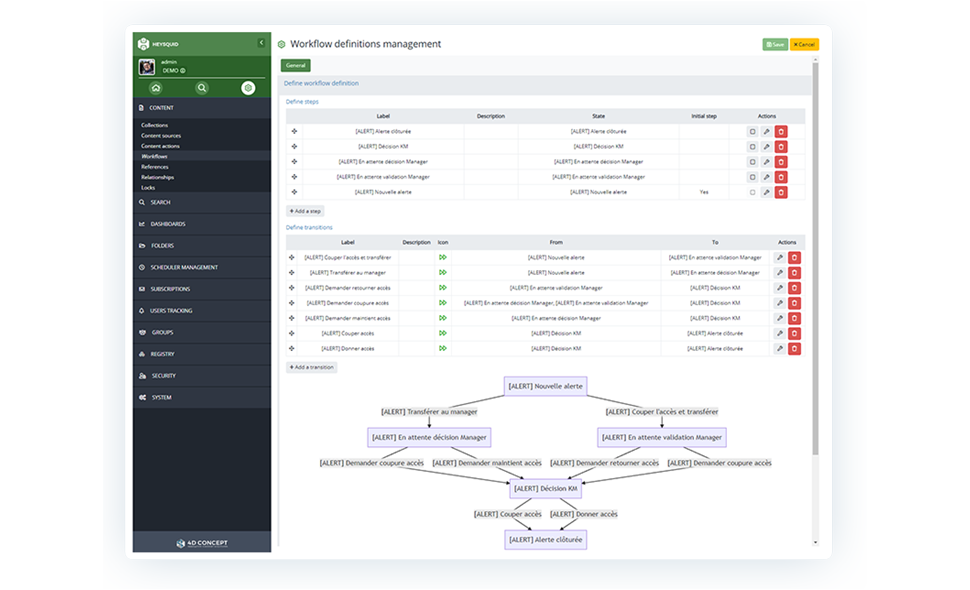Expand the DASHBOARDS sidebar section
Screen dimensions: 970x590
click(x=202, y=224)
